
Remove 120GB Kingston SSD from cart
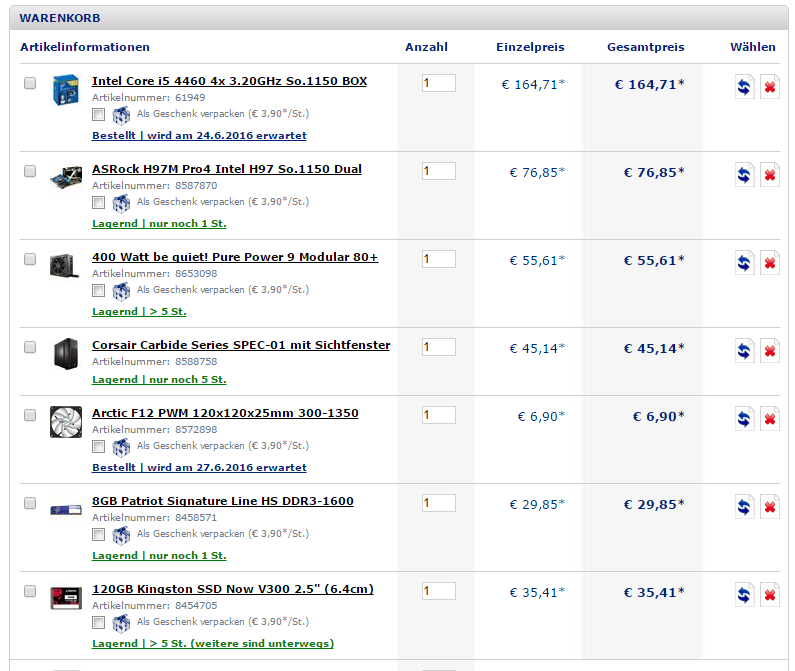point(770,594)
